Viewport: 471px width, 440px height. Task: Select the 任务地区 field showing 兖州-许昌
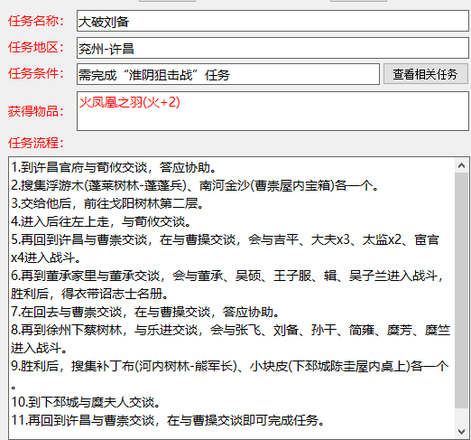coord(273,48)
